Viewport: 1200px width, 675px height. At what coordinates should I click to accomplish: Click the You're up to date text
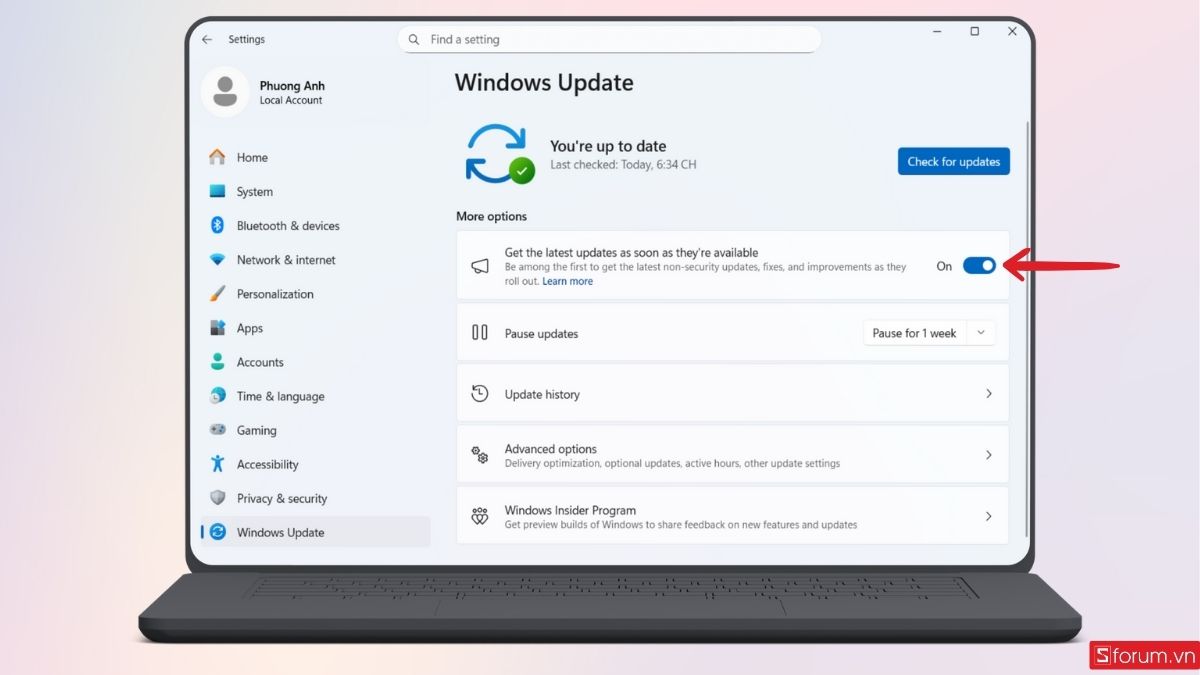point(608,146)
